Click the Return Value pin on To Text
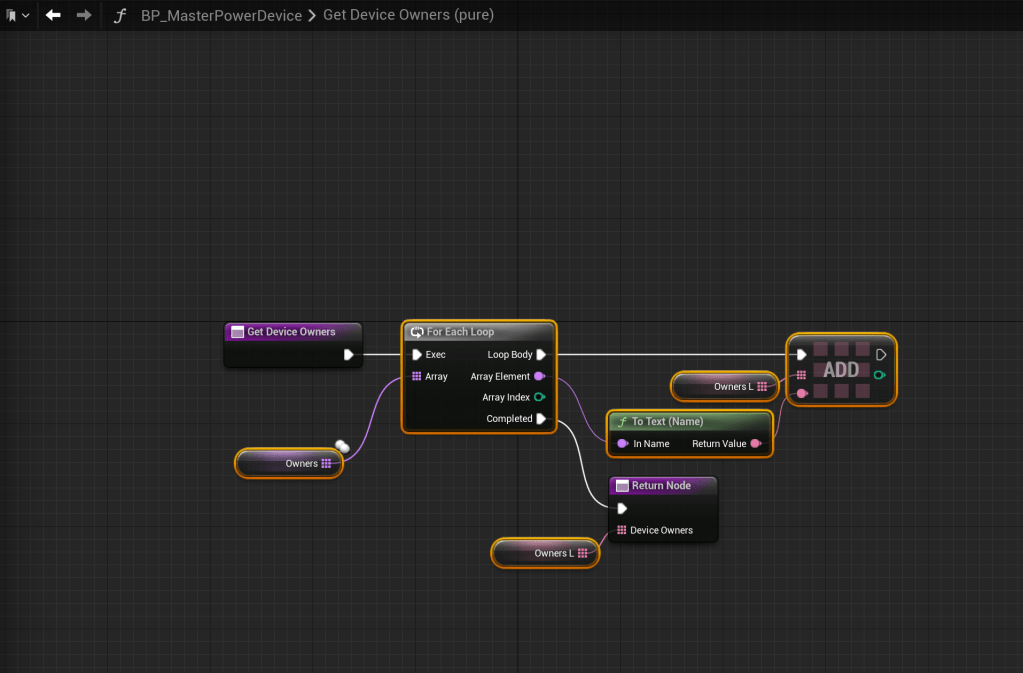This screenshot has height=673, width=1023. (755, 444)
